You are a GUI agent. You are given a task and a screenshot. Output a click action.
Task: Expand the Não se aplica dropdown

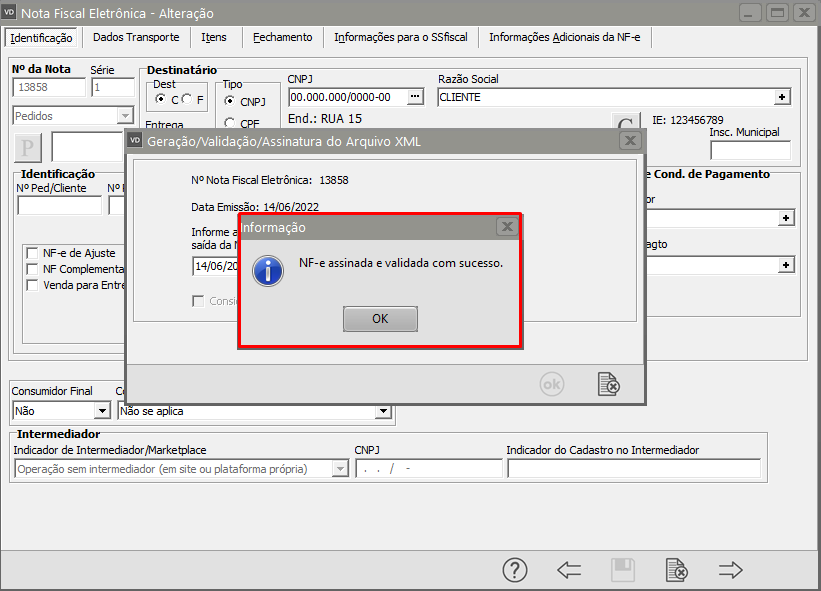[383, 411]
